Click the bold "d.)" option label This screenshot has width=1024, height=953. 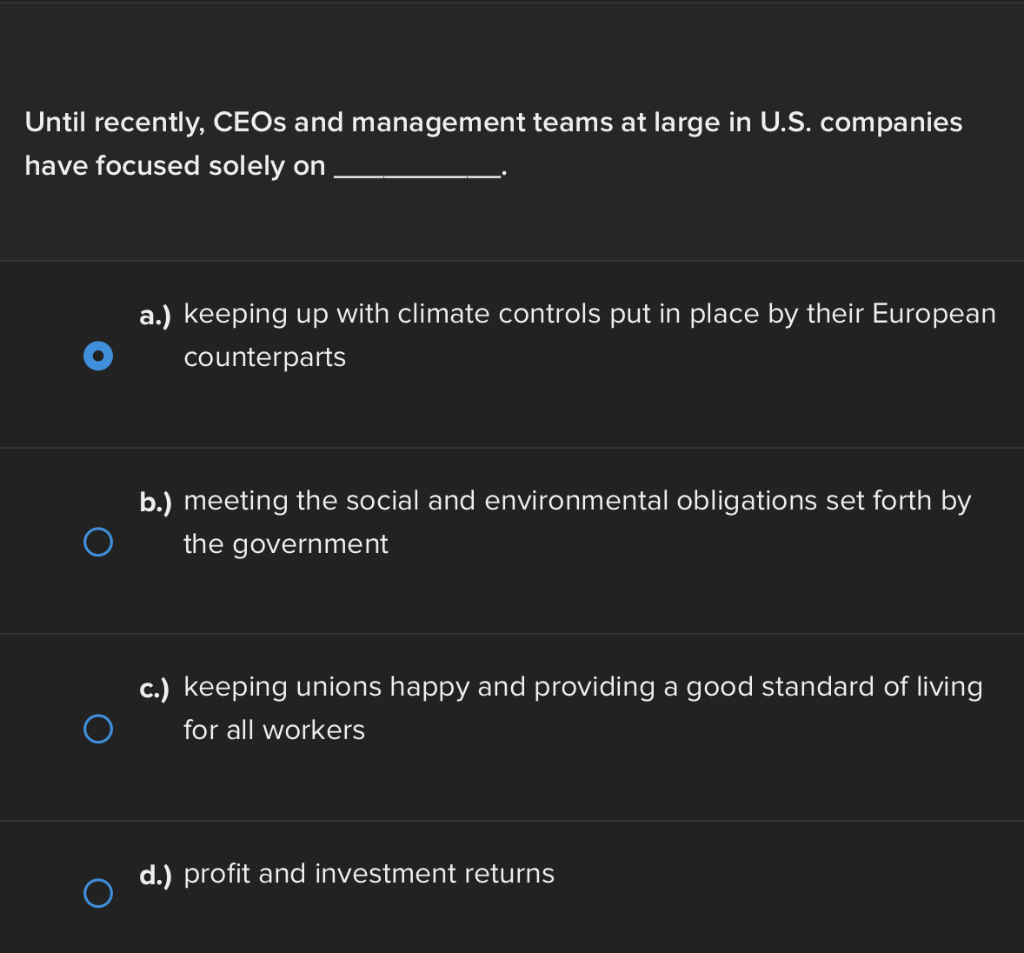155,875
